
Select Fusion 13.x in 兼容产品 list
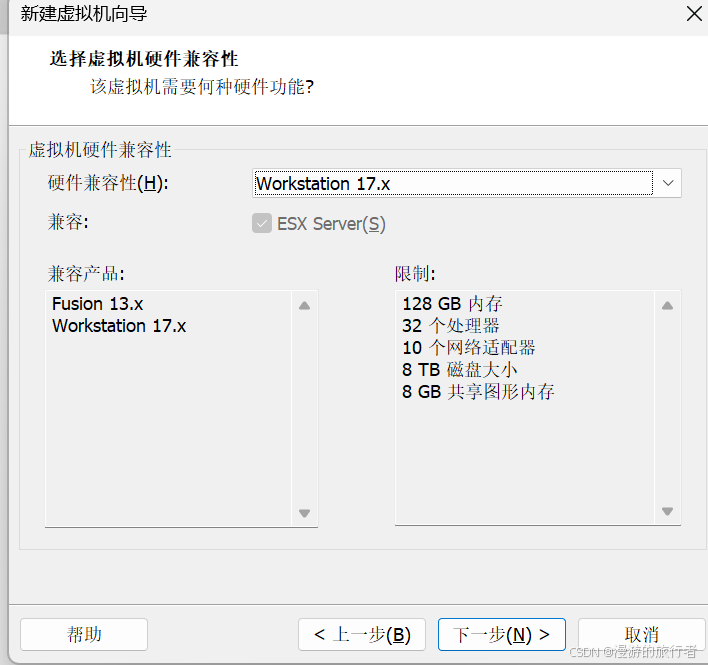[x=98, y=304]
